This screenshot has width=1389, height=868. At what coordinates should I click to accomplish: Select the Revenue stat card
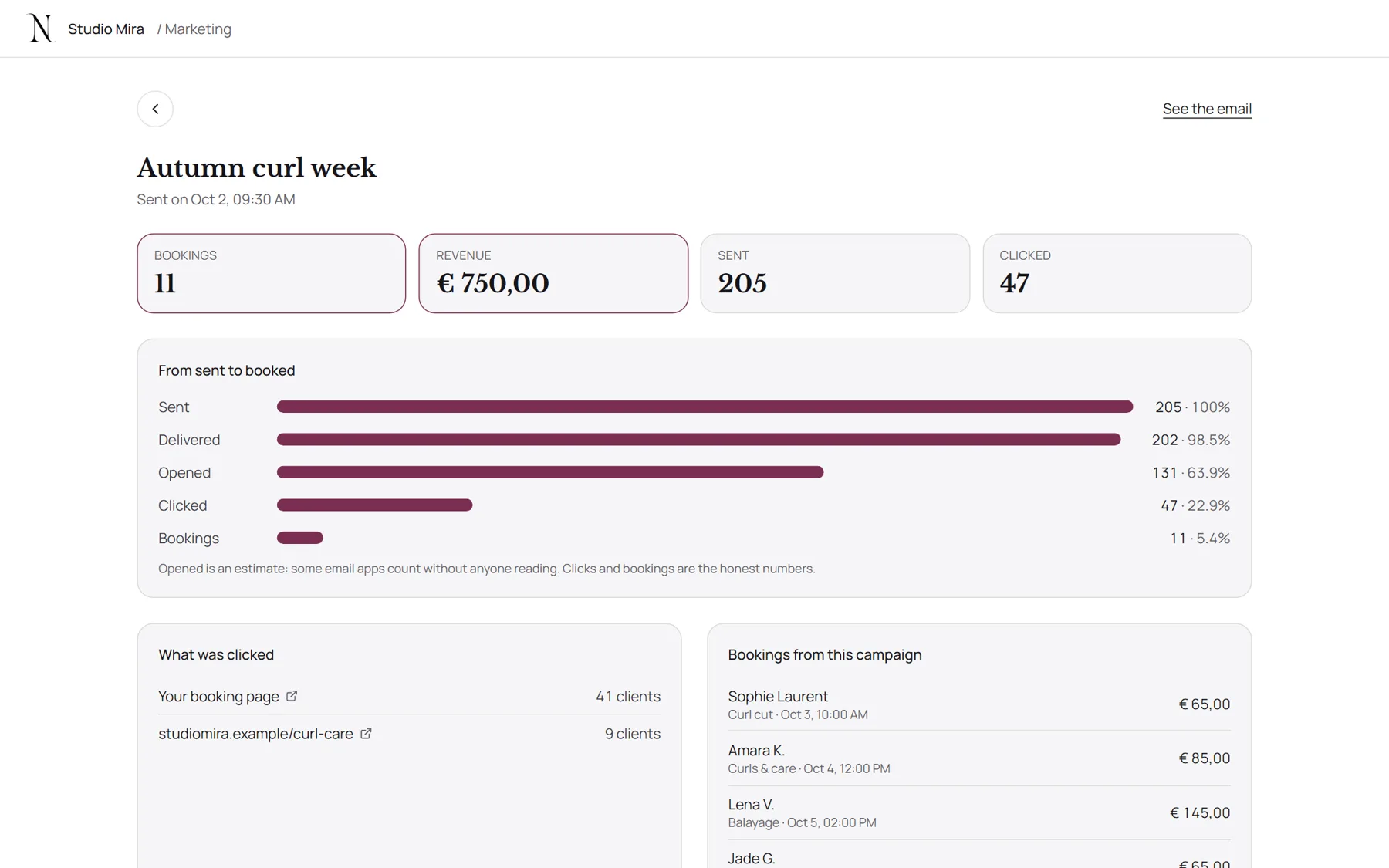pyautogui.click(x=553, y=273)
